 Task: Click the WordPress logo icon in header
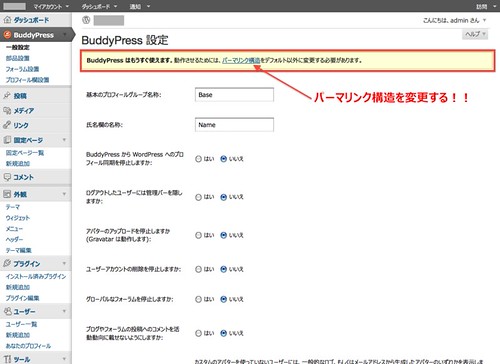coord(86,20)
